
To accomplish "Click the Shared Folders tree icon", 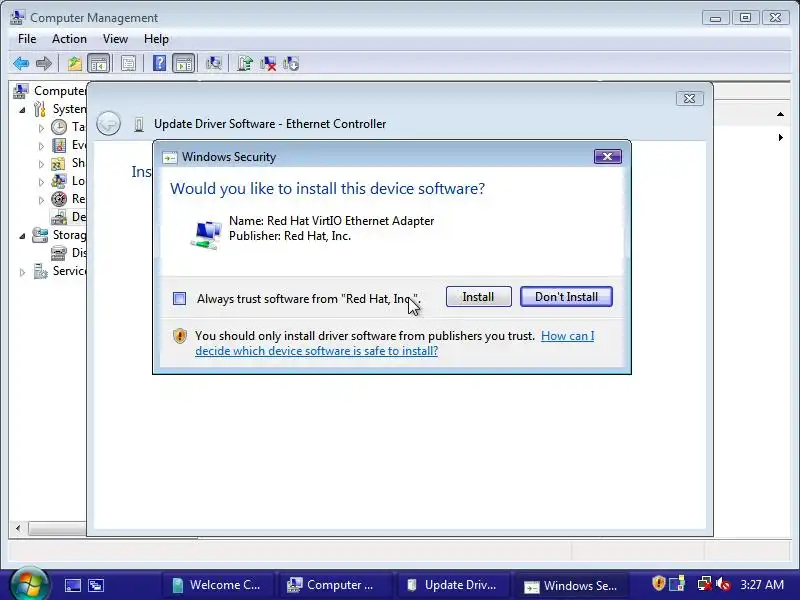I will 58,163.
